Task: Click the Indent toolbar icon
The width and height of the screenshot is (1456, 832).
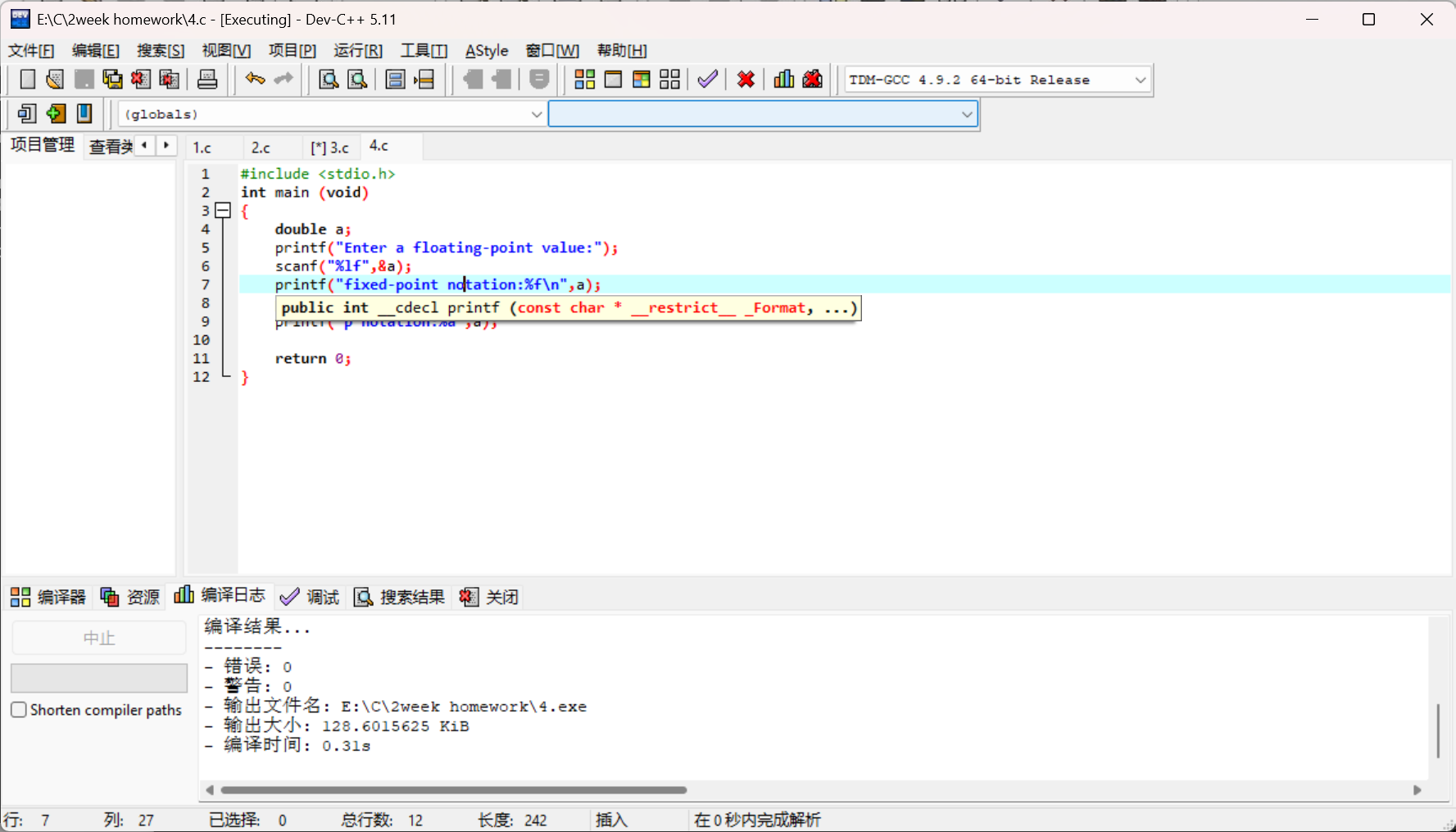Action: coord(473,80)
